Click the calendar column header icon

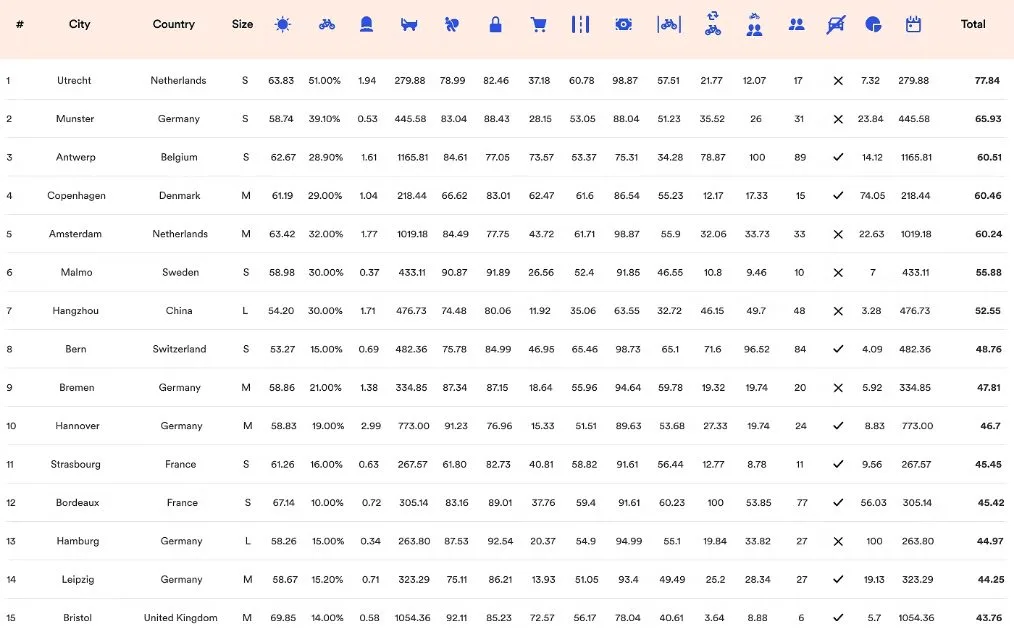(913, 25)
